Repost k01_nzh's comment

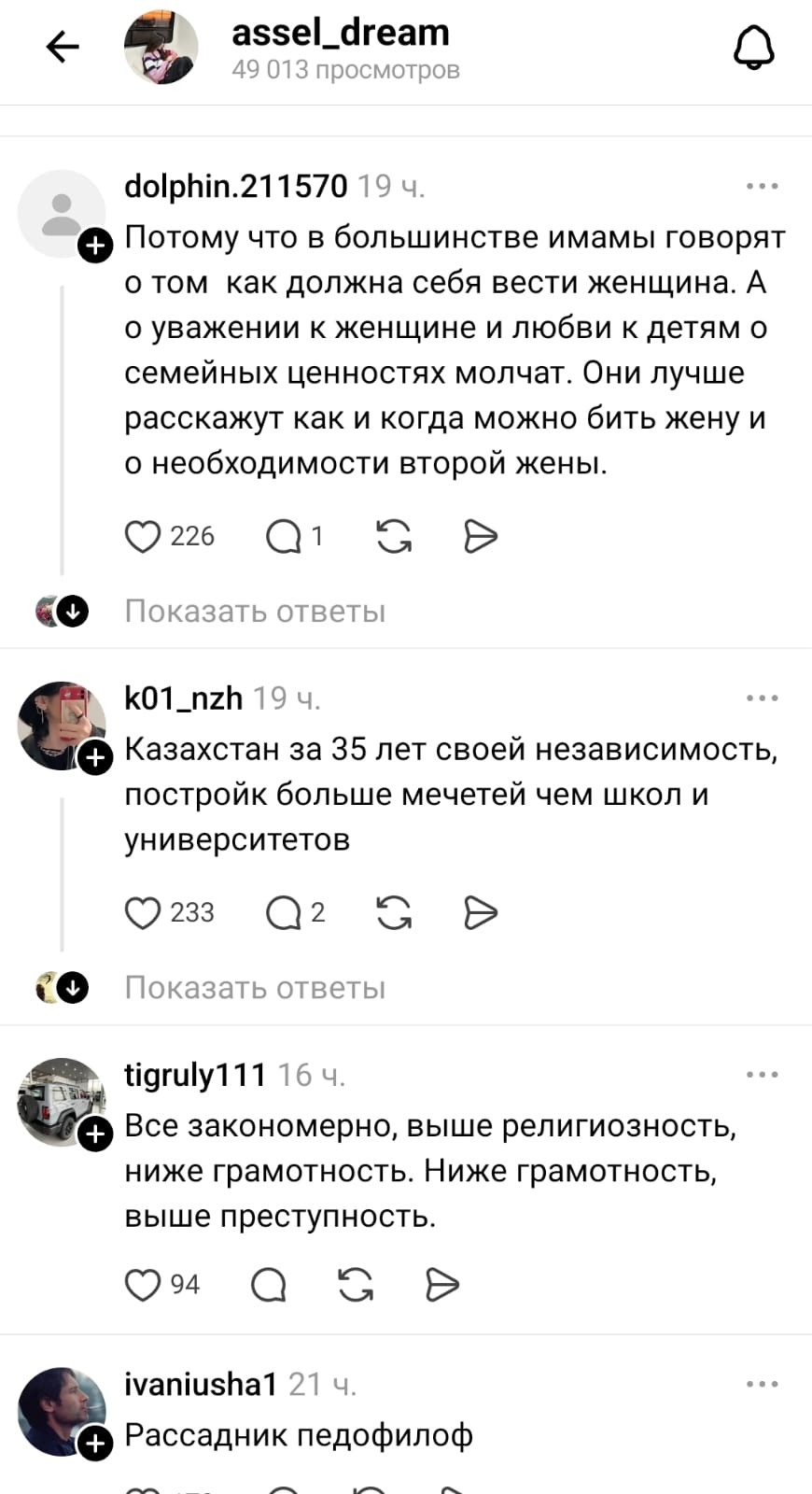click(394, 913)
